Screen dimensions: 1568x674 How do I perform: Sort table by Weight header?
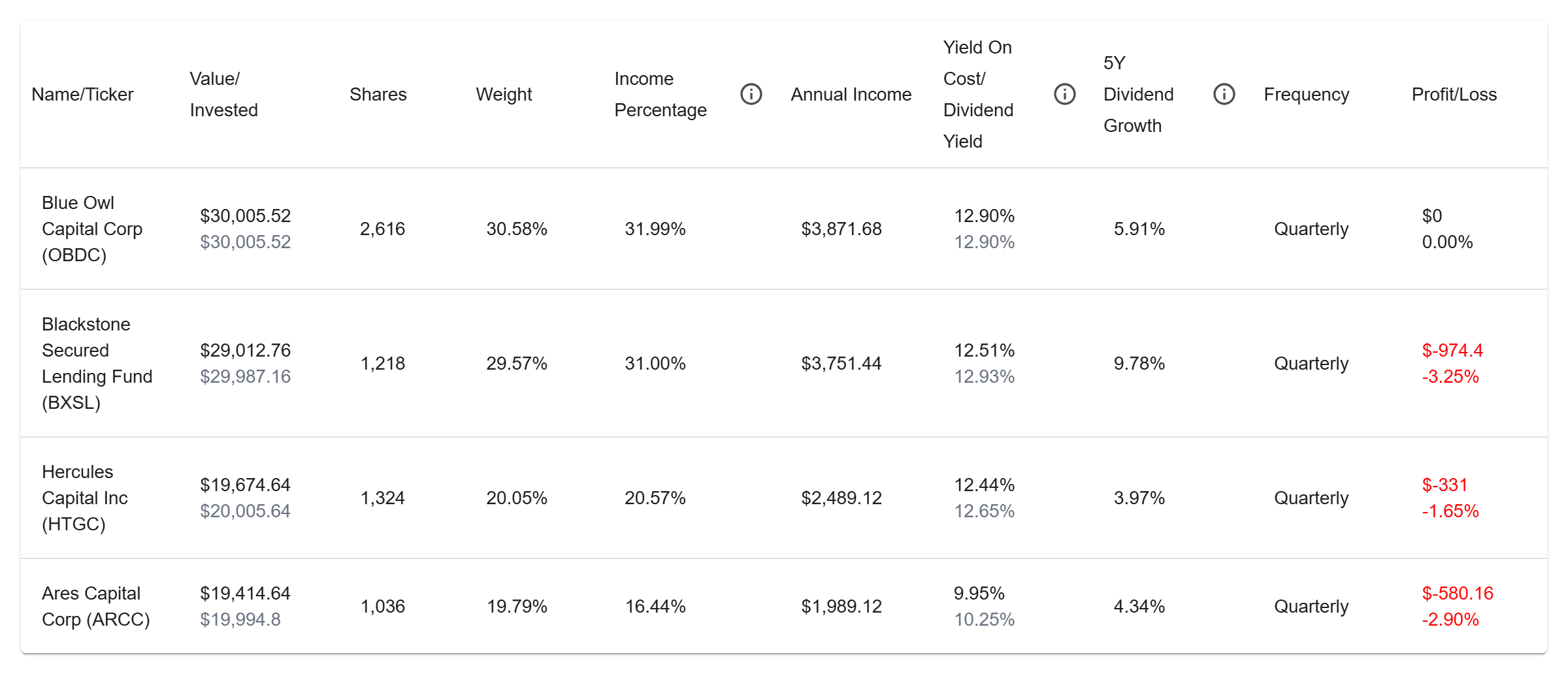tap(504, 94)
